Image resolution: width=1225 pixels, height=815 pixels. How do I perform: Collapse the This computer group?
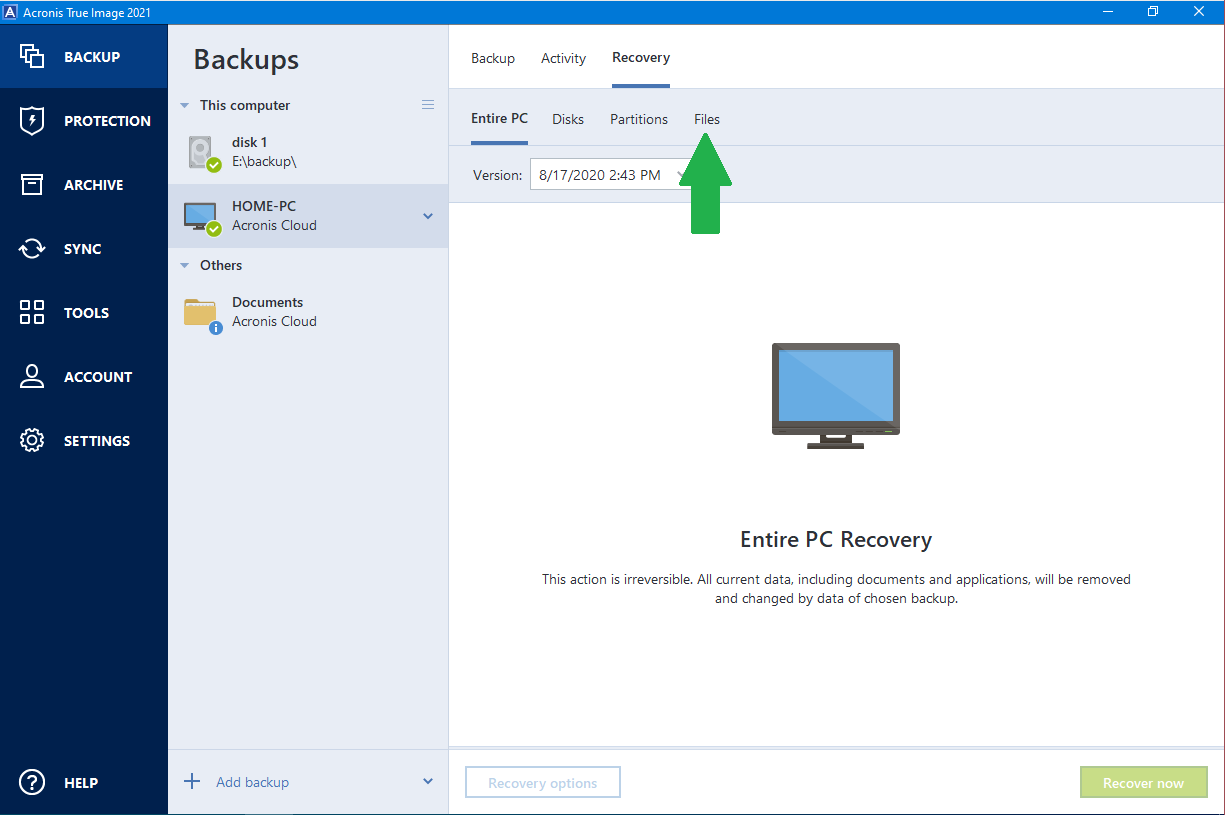[185, 105]
